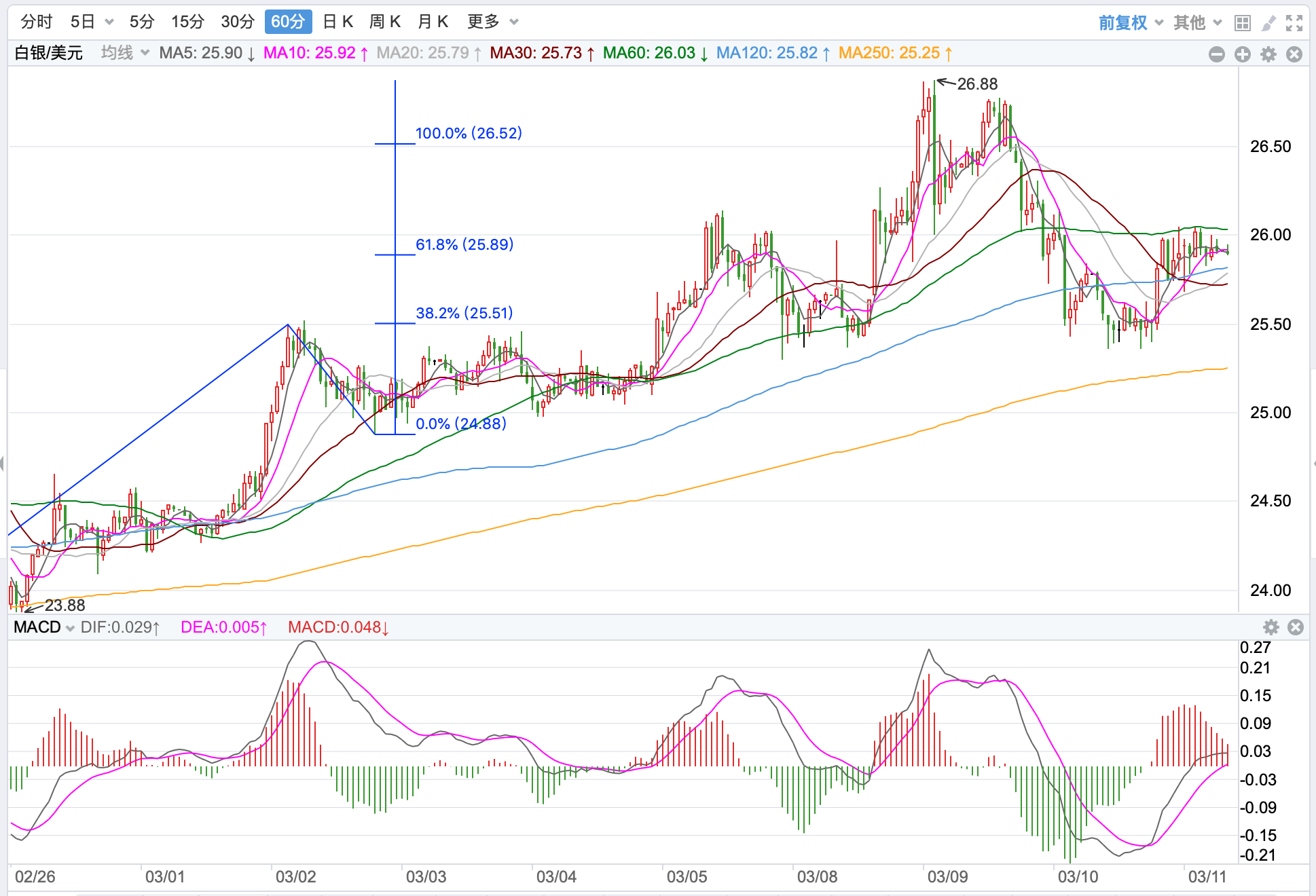
Task: Open MACD indicator settings gear
Action: click(x=1271, y=627)
